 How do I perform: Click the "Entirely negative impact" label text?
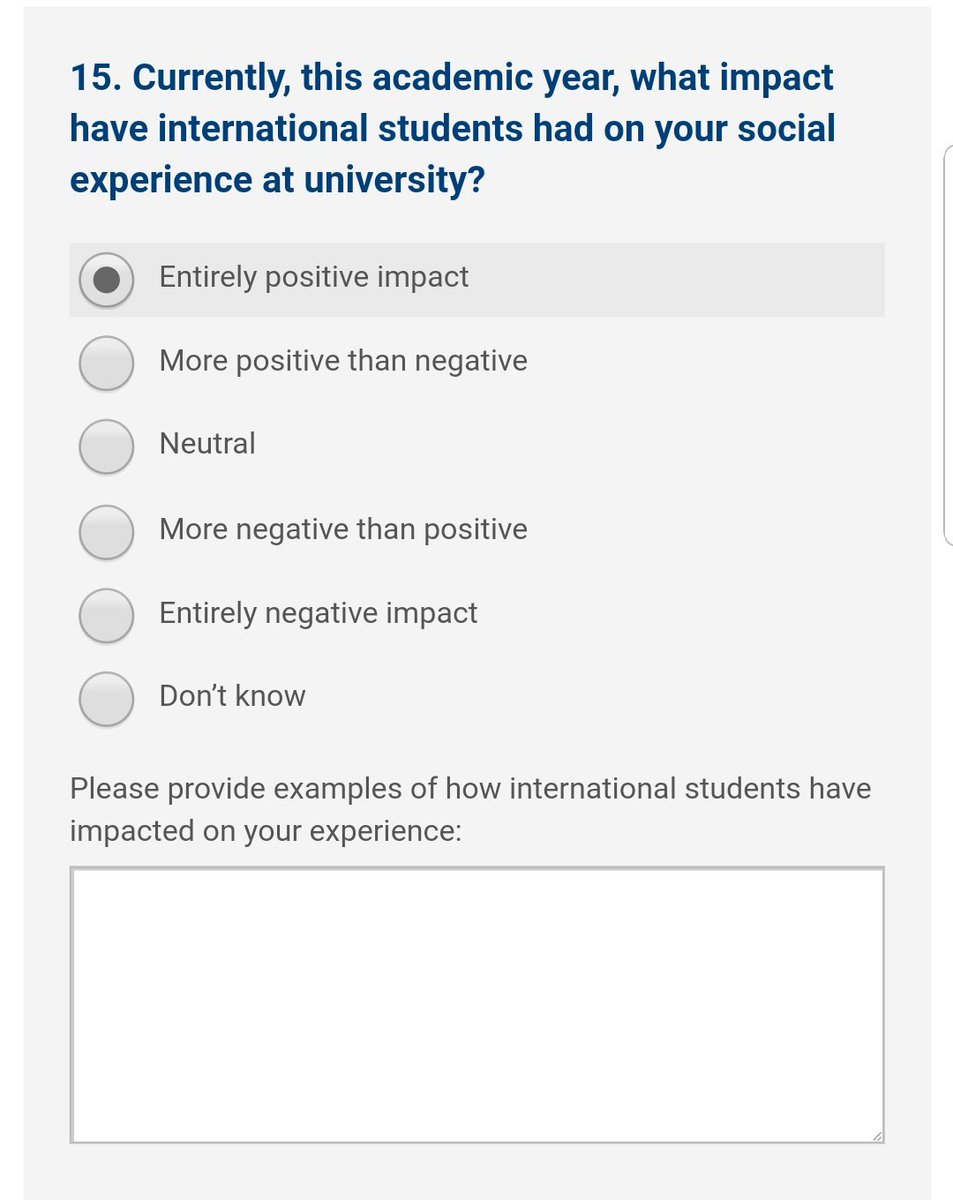[318, 612]
